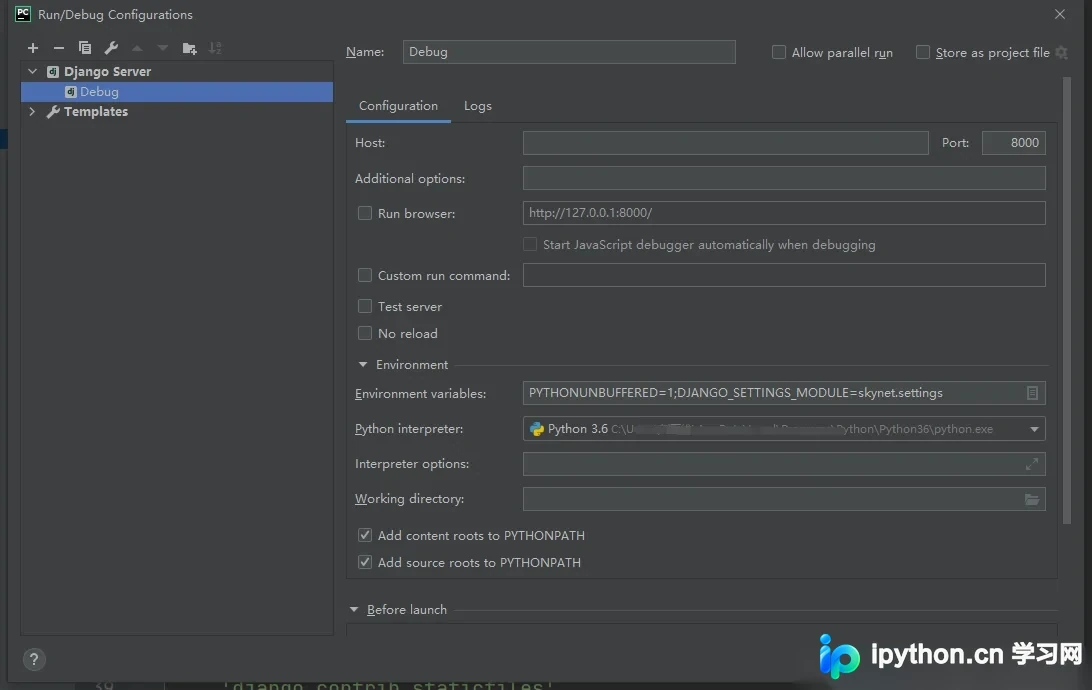Click the Name input field
Image resolution: width=1092 pixels, height=690 pixels.
click(x=569, y=52)
